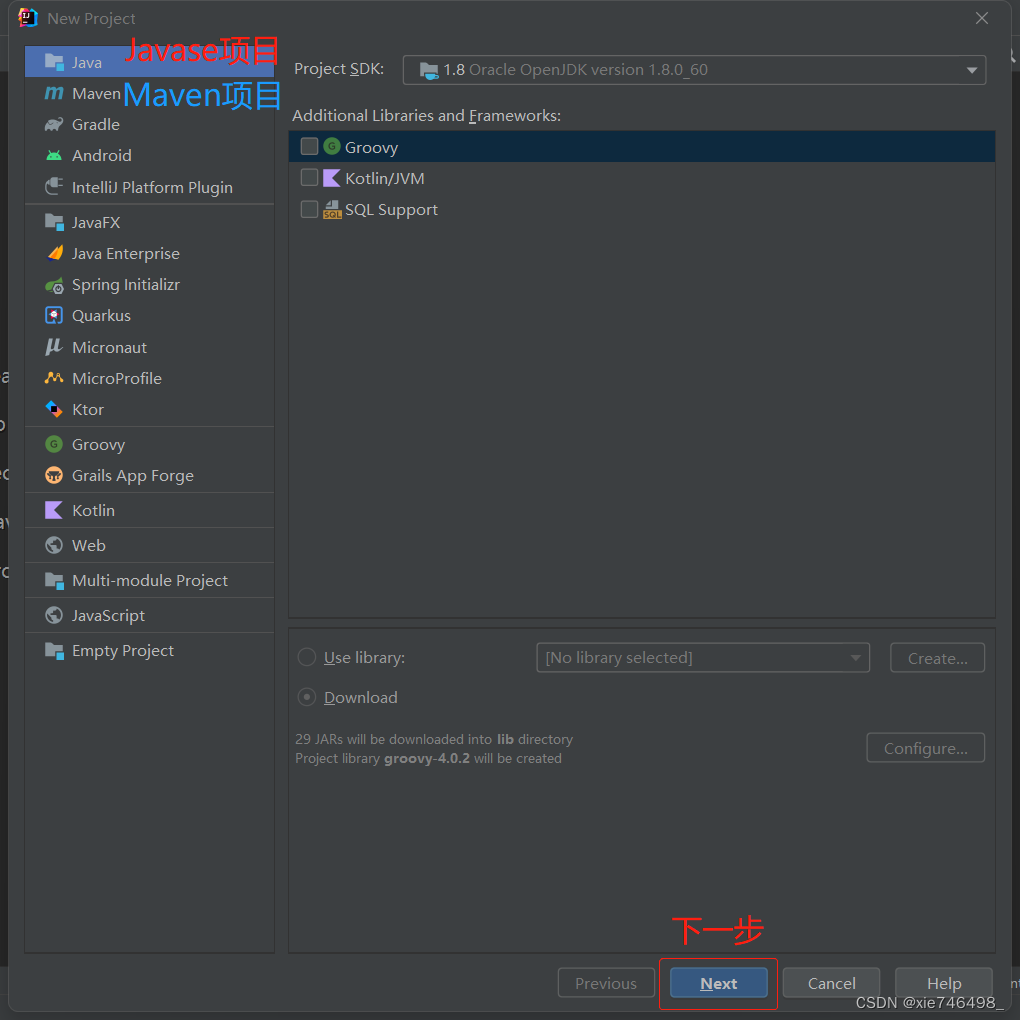Viewport: 1020px width, 1020px height.
Task: Choose the Micronaut project generator
Action: 108,347
